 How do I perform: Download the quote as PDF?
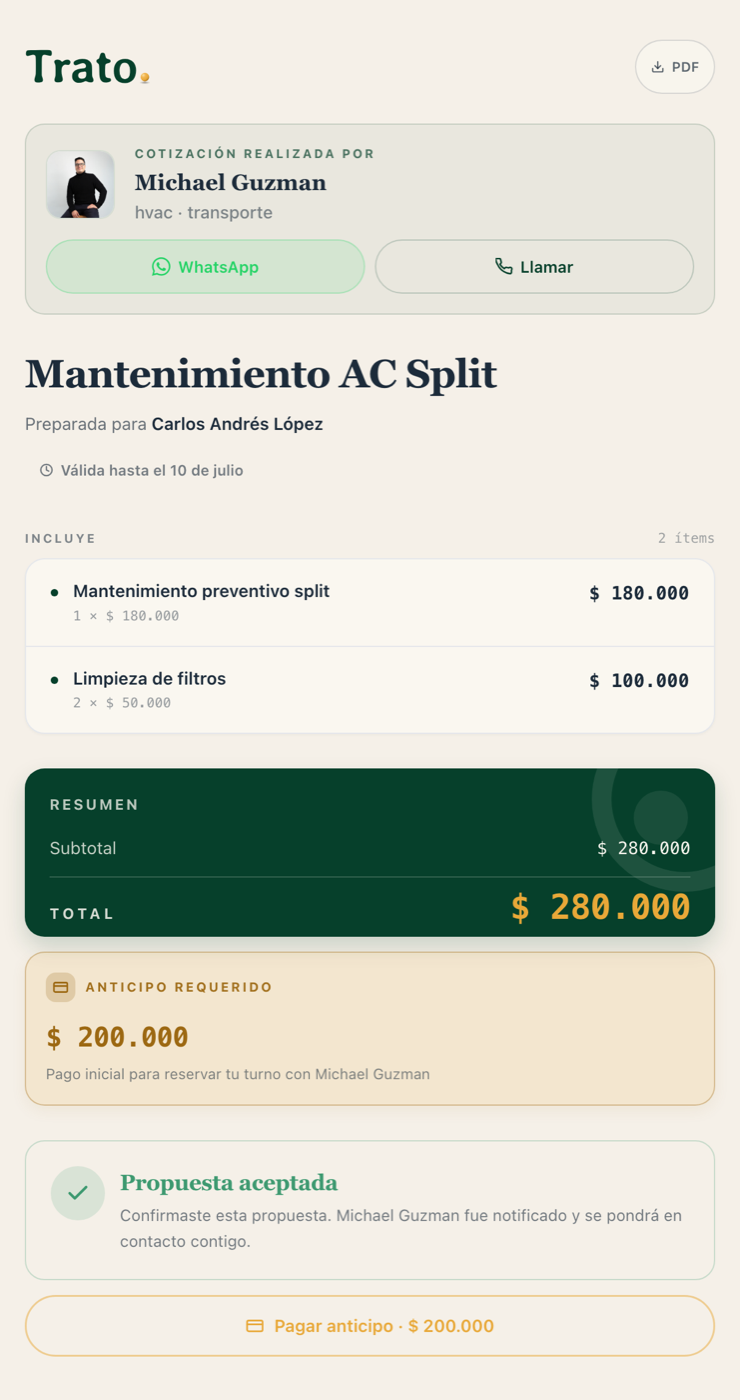(675, 67)
